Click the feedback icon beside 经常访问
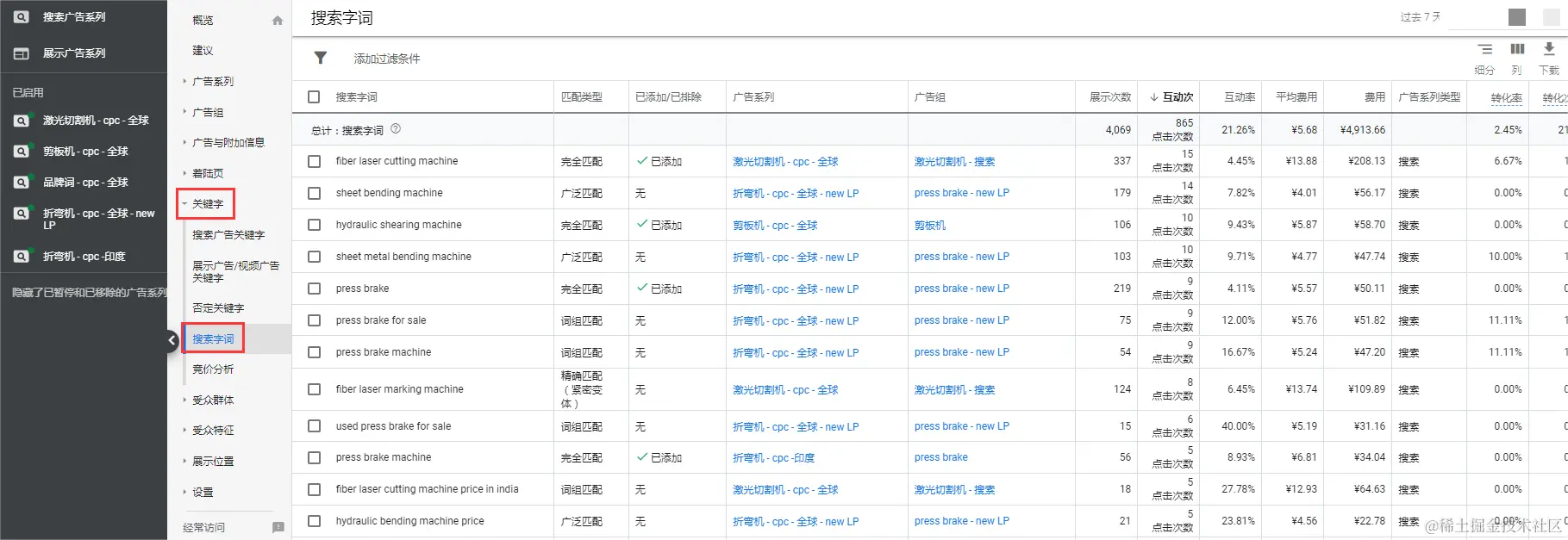Image resolution: width=1568 pixels, height=540 pixels. coord(278,527)
